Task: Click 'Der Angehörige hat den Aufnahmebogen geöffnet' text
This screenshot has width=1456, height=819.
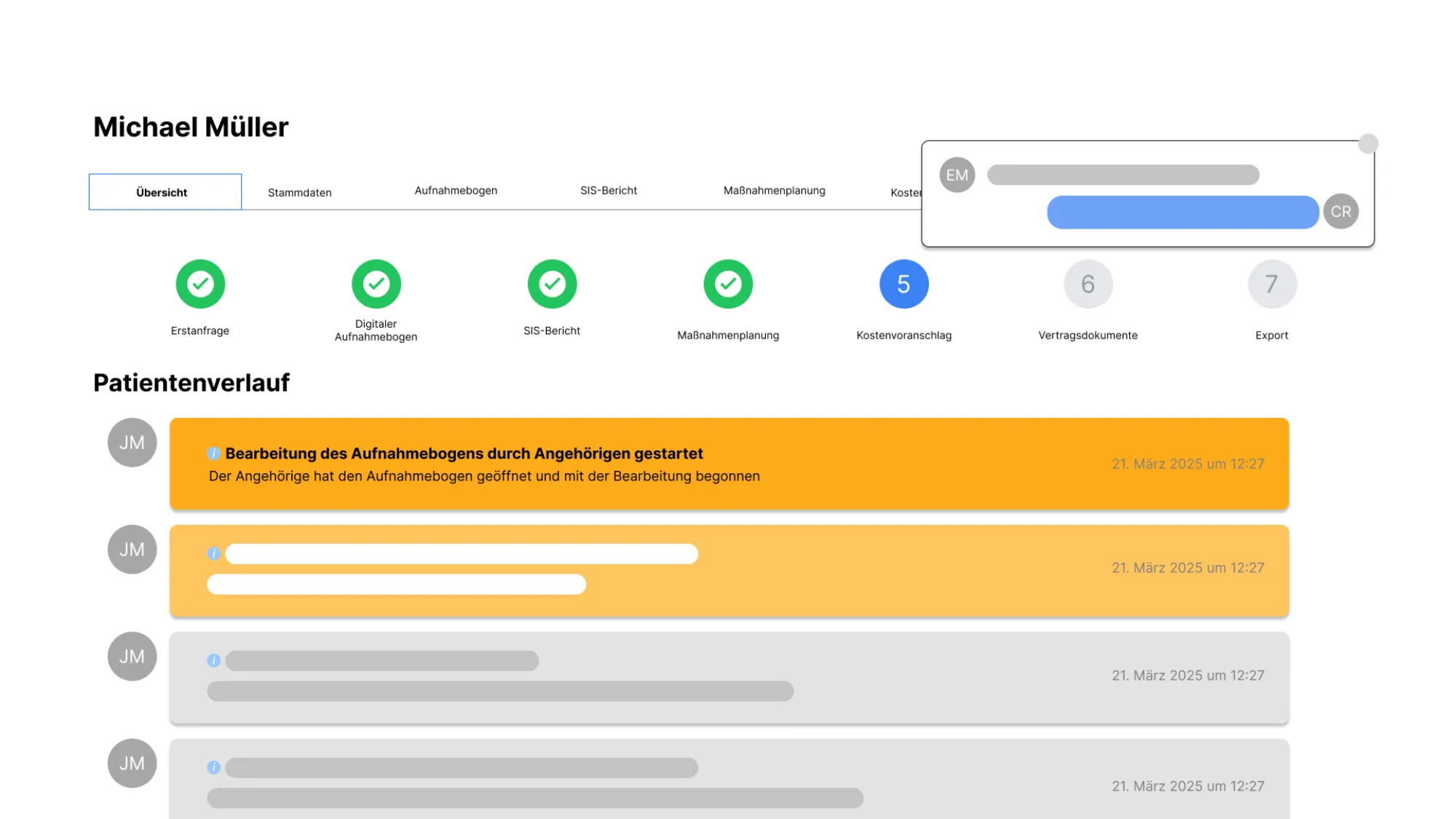Action: 485,476
